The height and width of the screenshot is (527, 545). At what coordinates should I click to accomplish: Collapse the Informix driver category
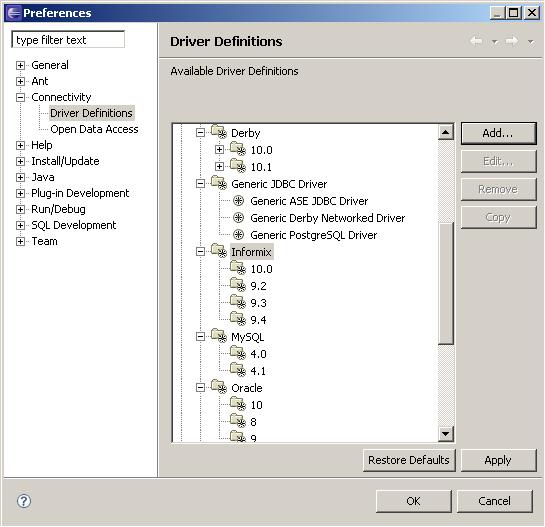click(x=200, y=251)
